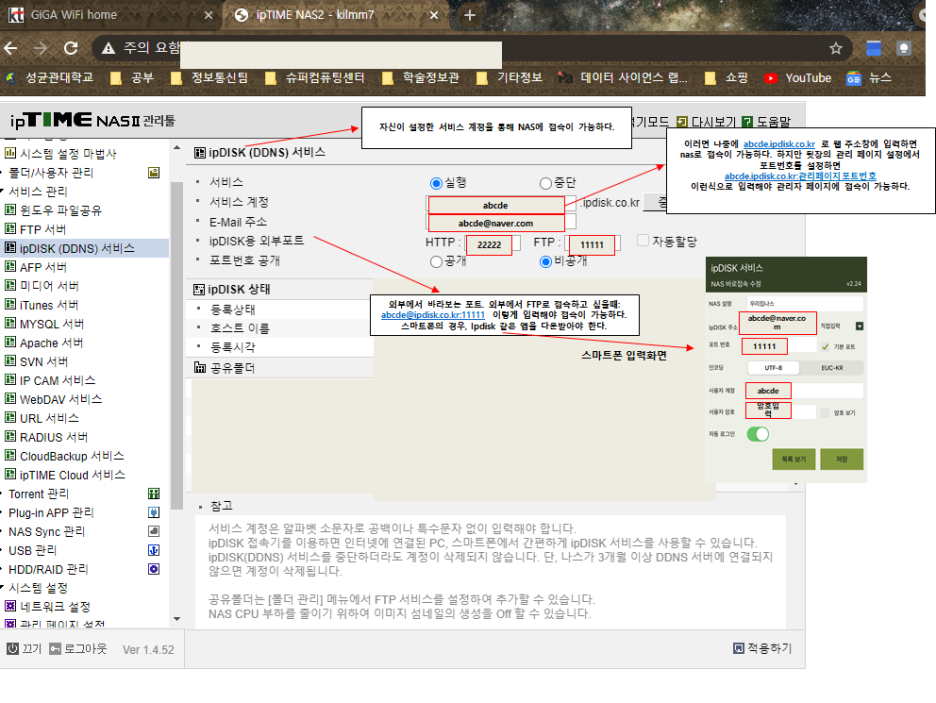Open the 공부 bookmark folder
Image resolution: width=936 pixels, height=703 pixels.
tap(133, 78)
